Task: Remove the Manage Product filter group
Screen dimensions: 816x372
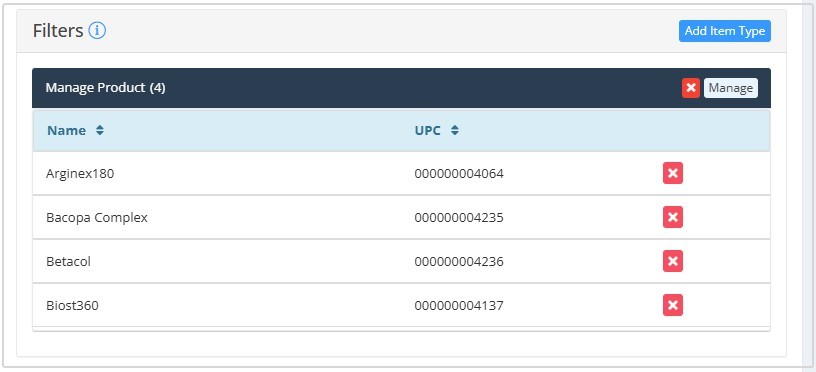Action: pos(691,88)
